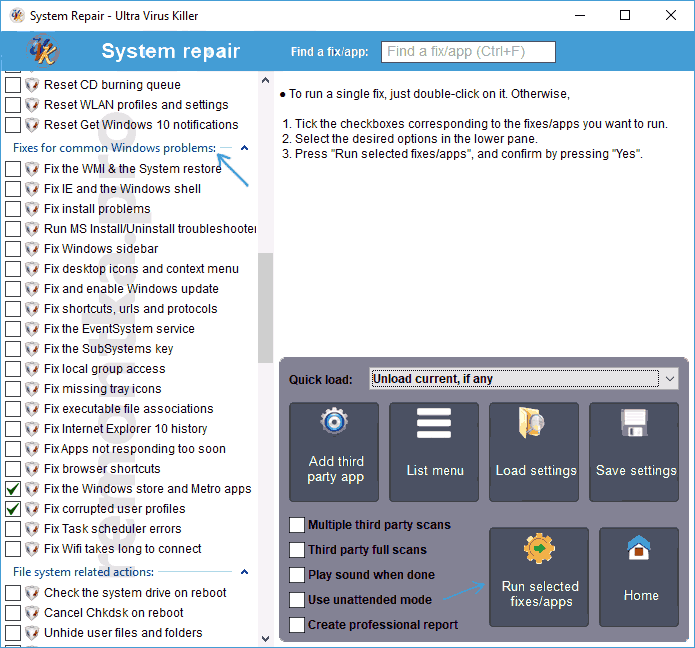This screenshot has width=695, height=648.
Task: Uncheck Fix corrupted user profiles
Action: tap(13, 509)
